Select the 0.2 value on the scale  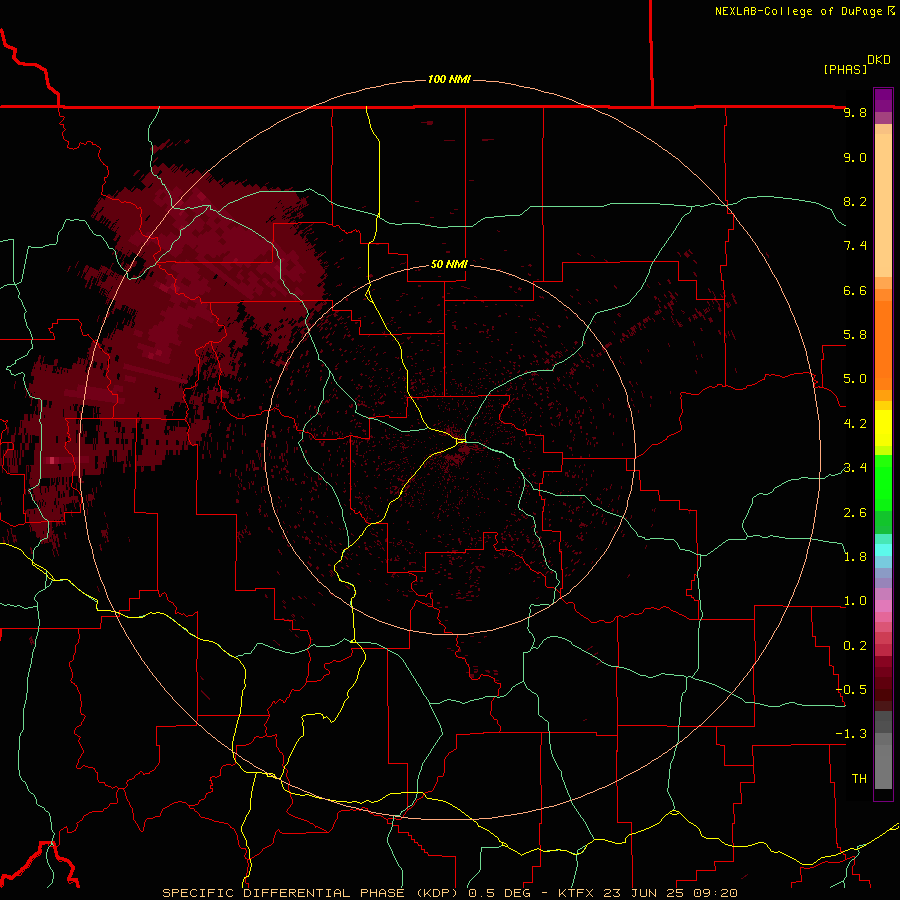855,646
